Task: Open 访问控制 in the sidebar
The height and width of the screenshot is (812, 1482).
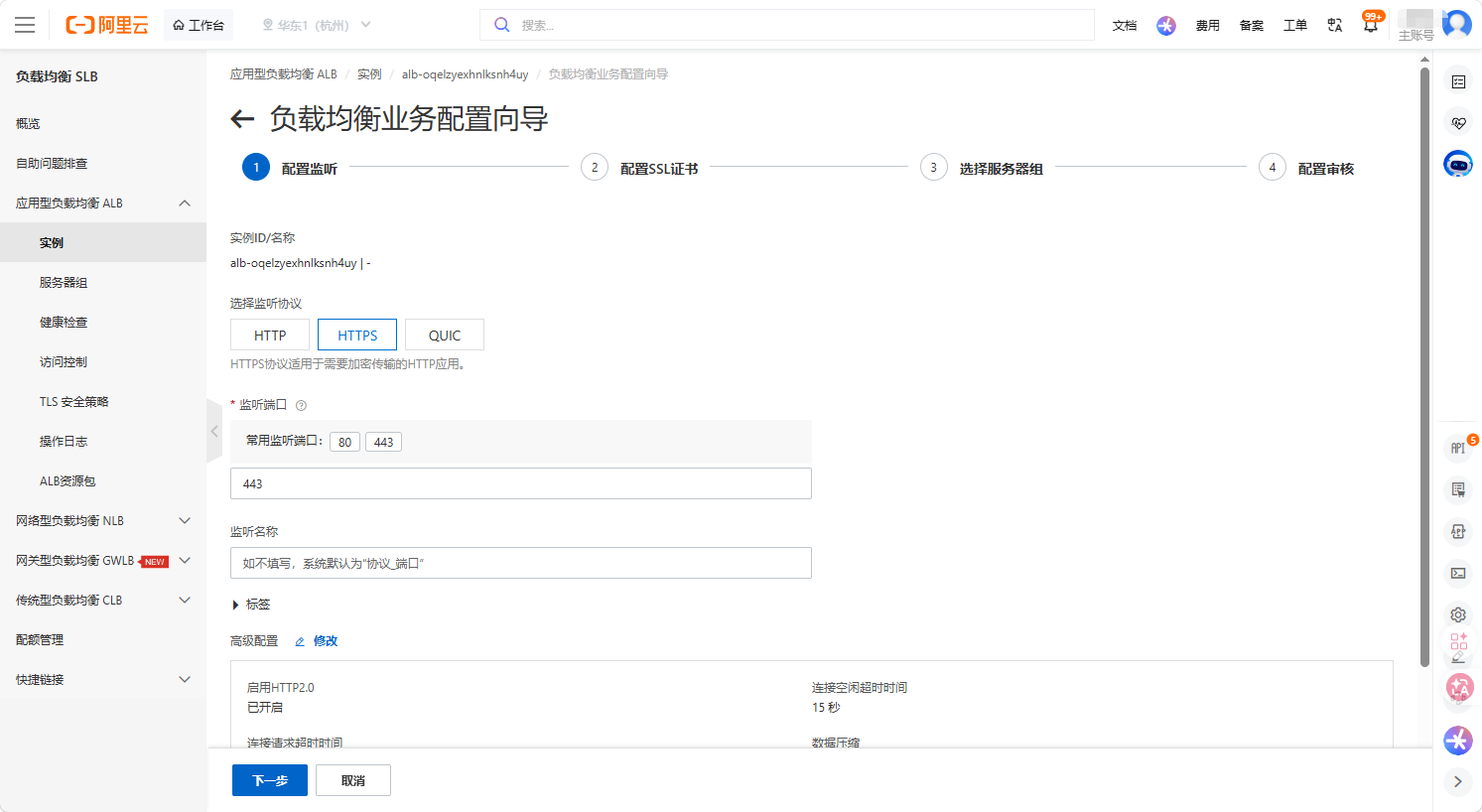Action: coord(103,362)
